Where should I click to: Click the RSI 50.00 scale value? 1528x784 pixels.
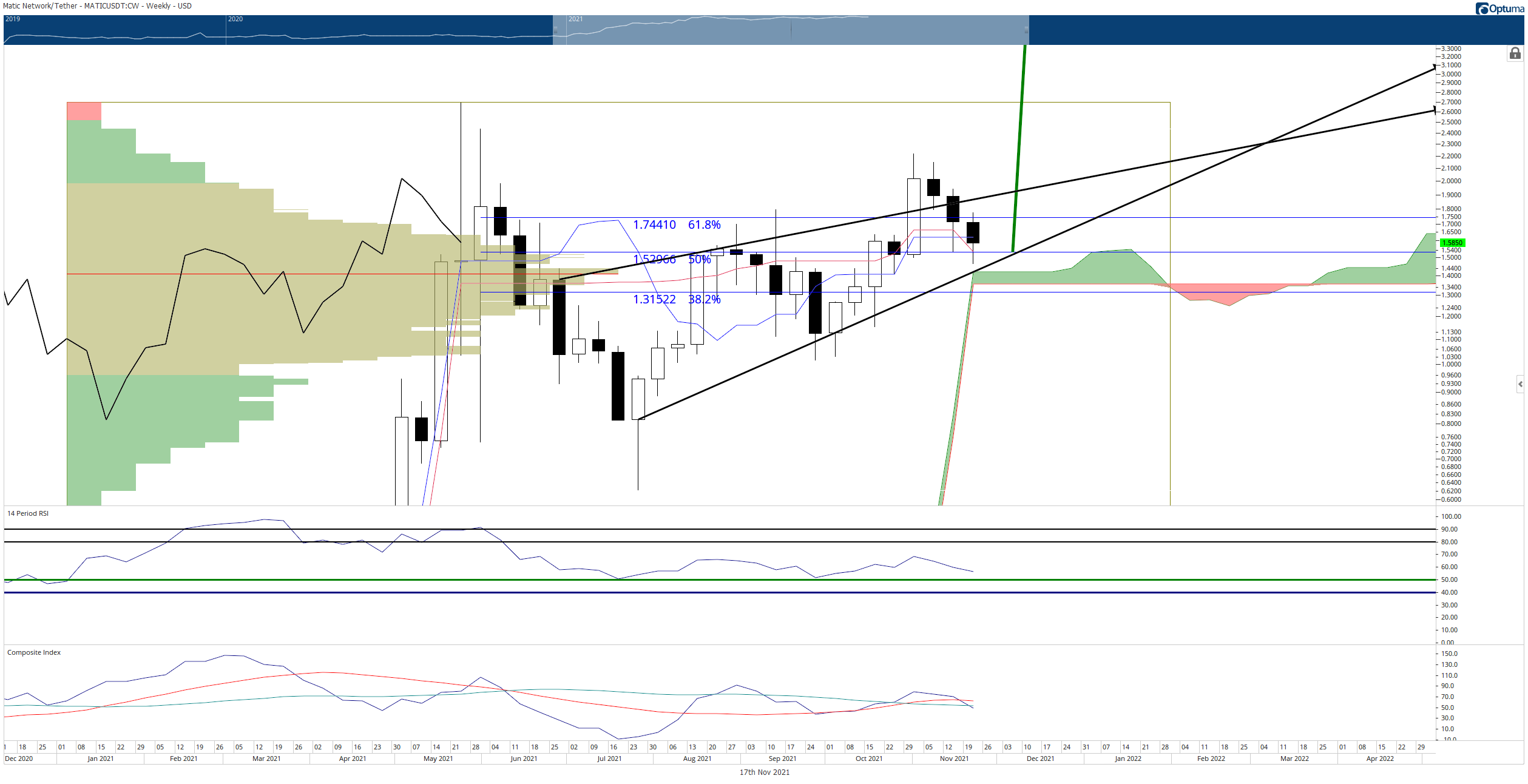1450,580
